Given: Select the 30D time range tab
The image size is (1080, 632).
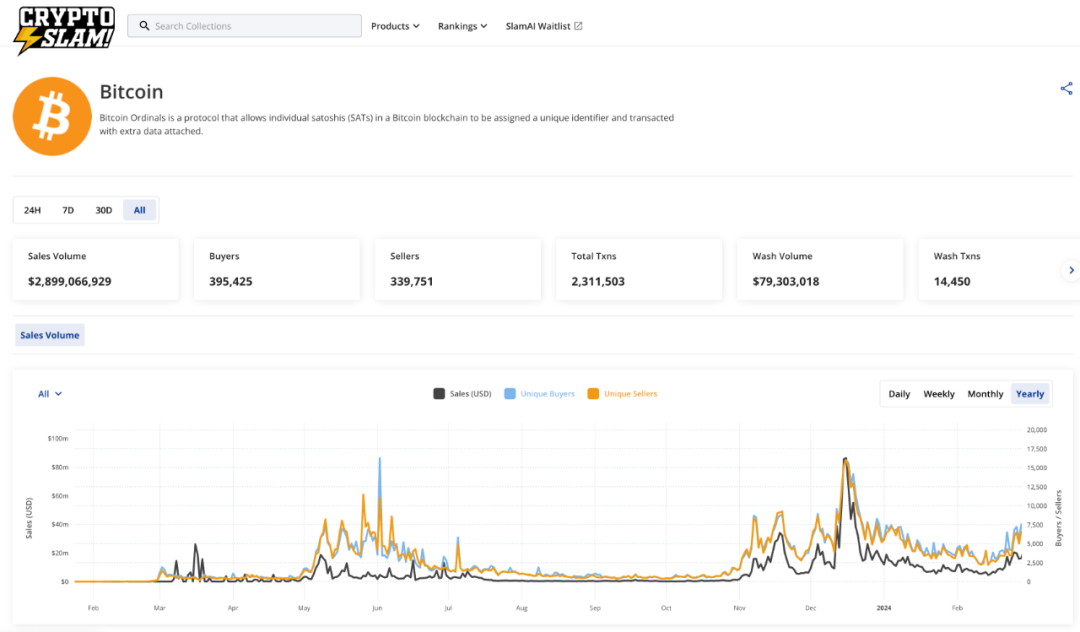Looking at the screenshot, I should click(103, 210).
